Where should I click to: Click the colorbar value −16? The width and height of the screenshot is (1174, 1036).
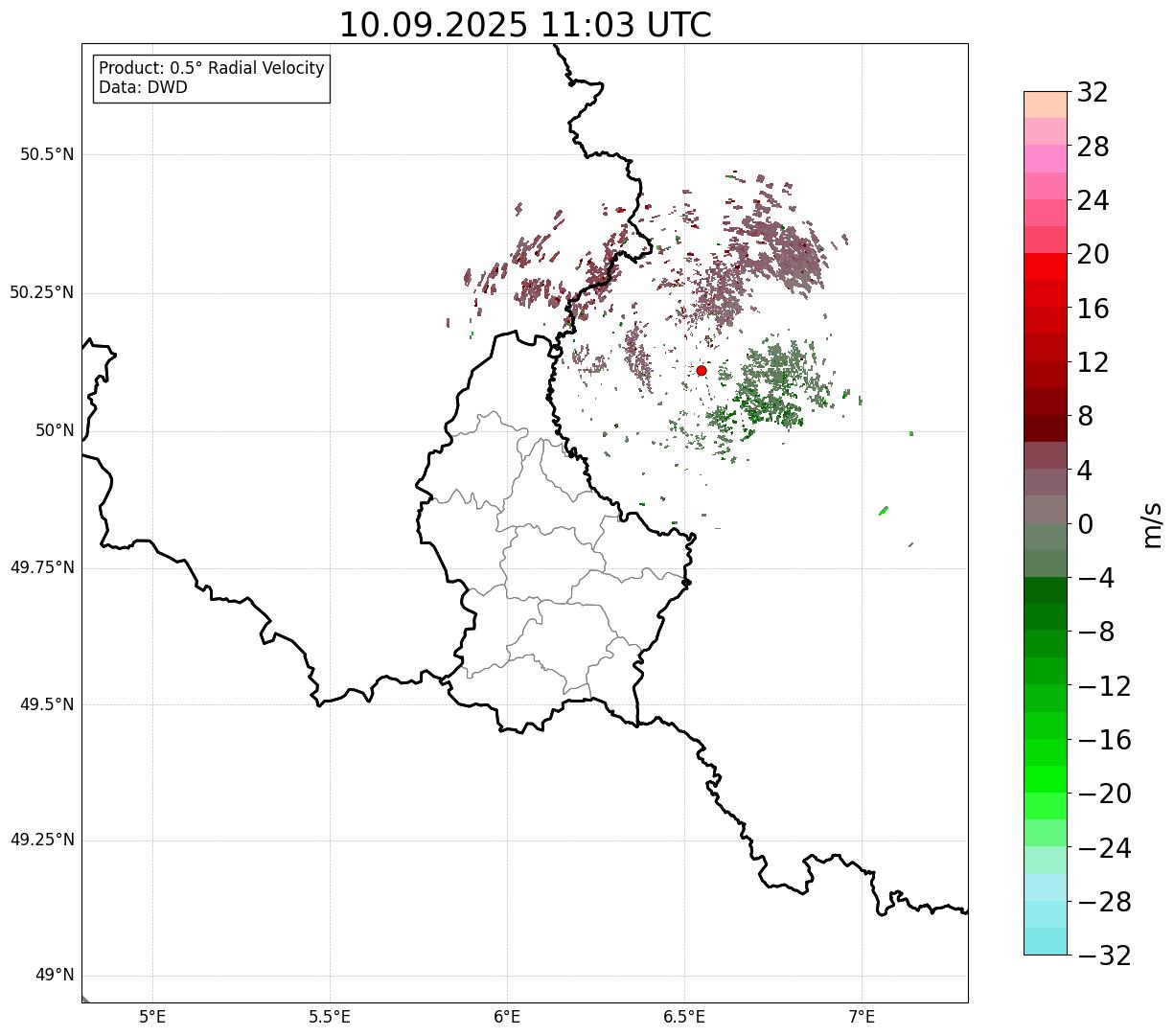coord(1104,740)
